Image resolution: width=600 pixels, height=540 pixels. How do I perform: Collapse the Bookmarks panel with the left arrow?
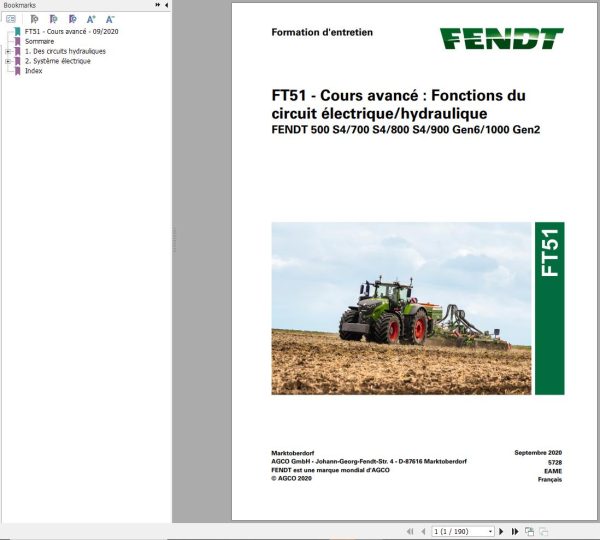click(x=166, y=5)
